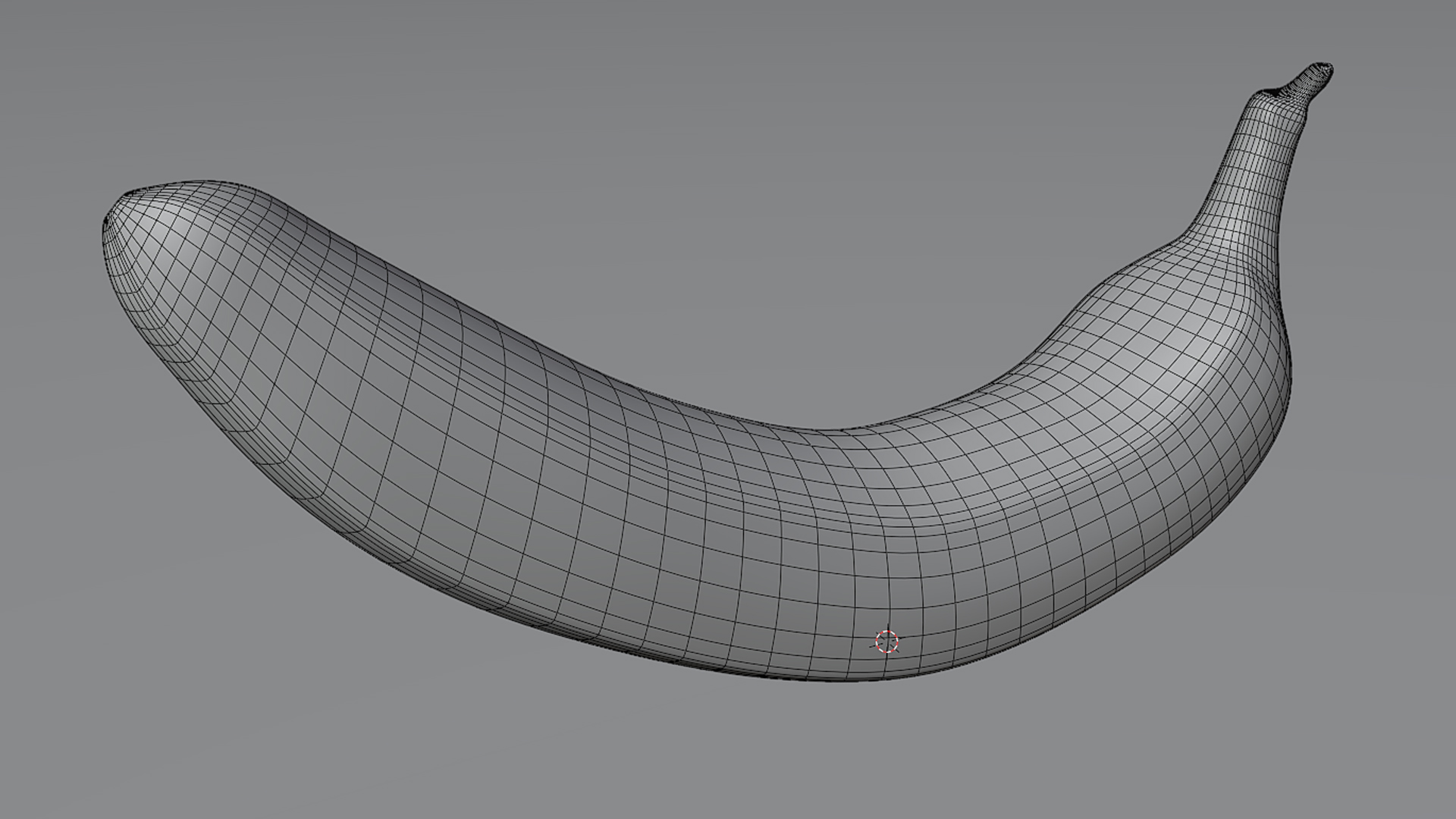1456x819 pixels.
Task: Click the red-white 3D cursor
Action: click(886, 642)
